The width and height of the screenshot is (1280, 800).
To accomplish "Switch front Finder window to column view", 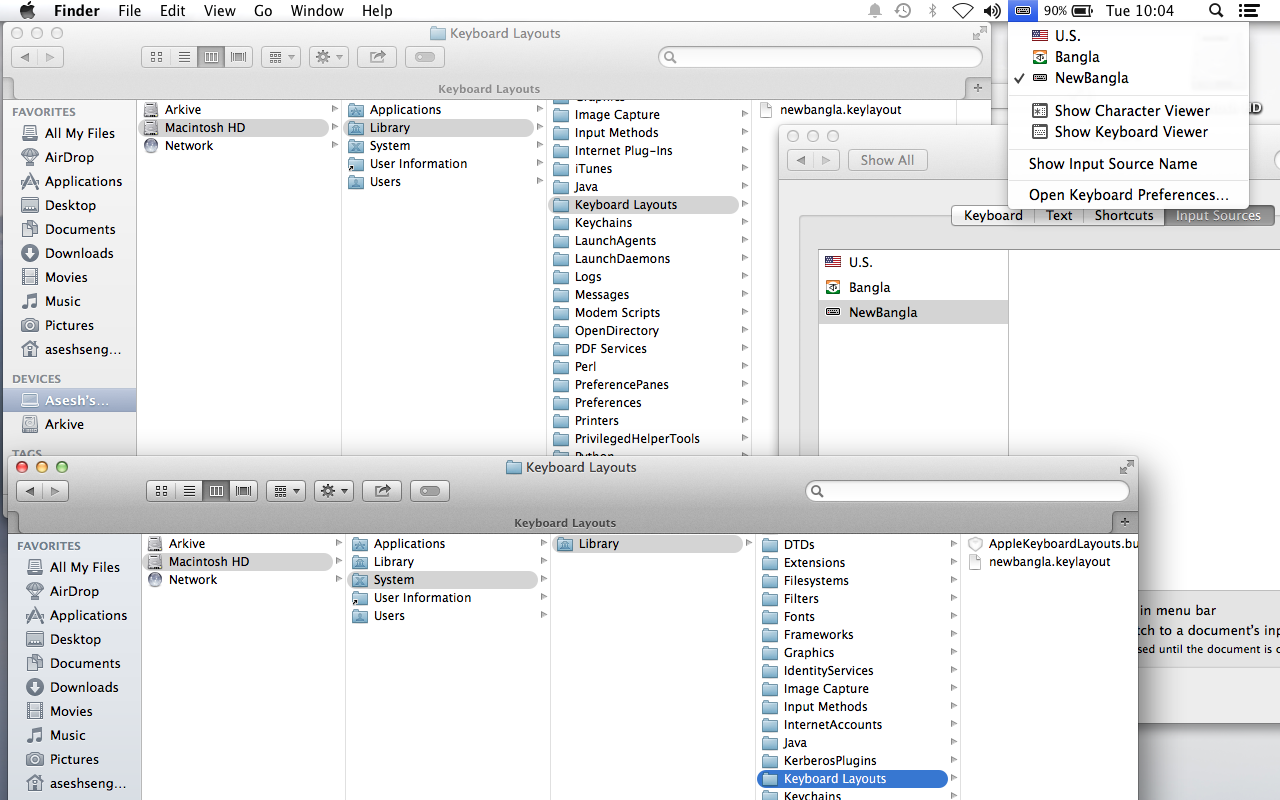I will [x=216, y=491].
